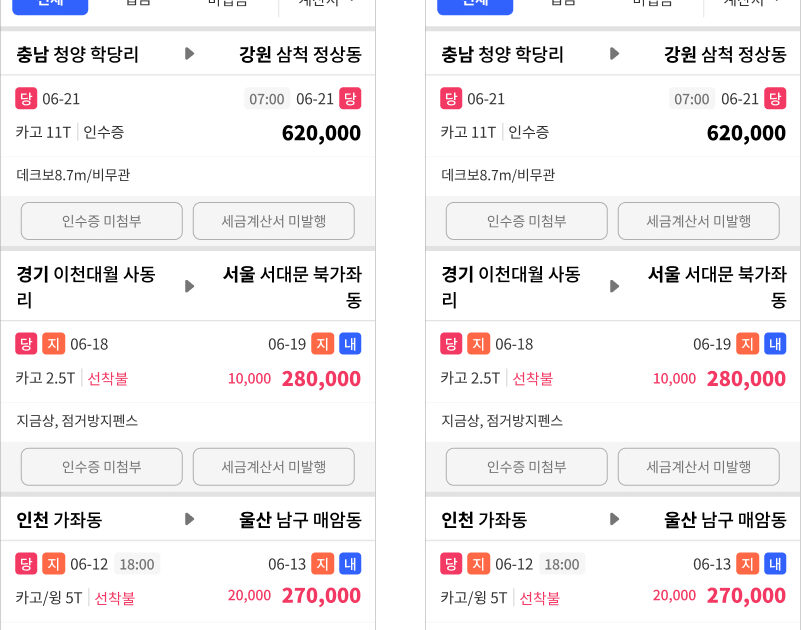The height and width of the screenshot is (630, 801).
Task: Click the orange 지 badge beside 06-13 in left panel
Action: [x=322, y=564]
